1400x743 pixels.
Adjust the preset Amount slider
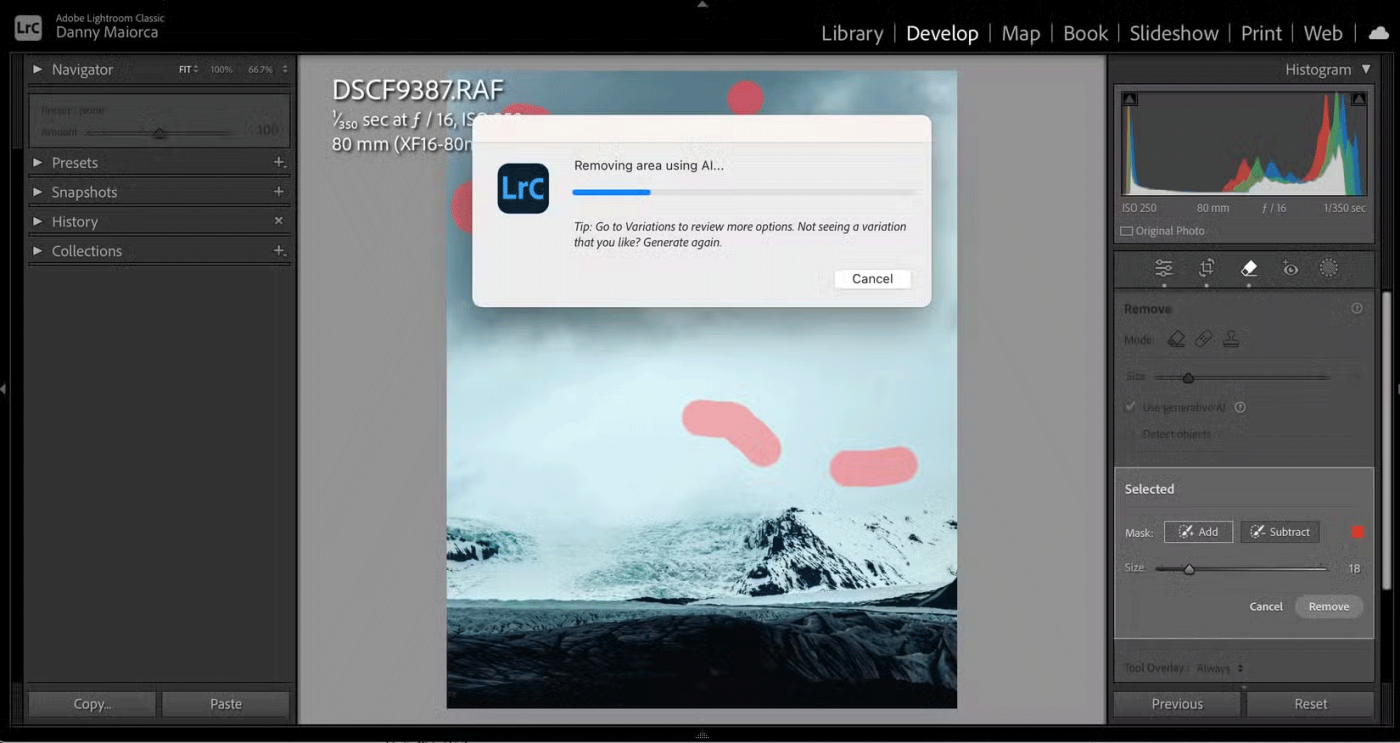pos(160,132)
